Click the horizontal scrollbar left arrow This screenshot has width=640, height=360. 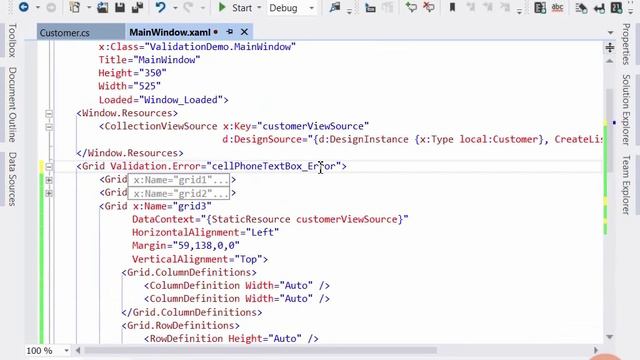[78, 350]
